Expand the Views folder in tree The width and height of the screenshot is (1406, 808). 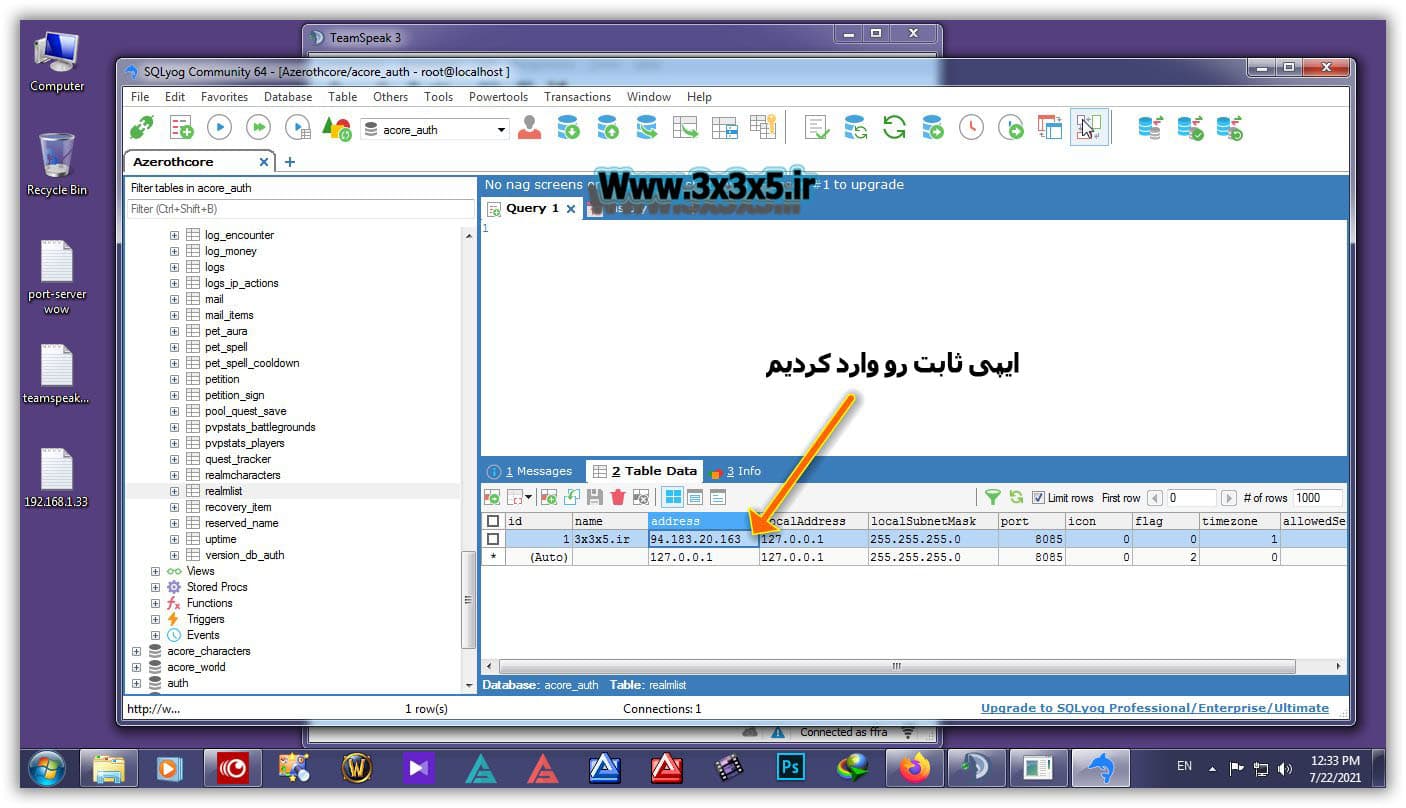pyautogui.click(x=155, y=571)
